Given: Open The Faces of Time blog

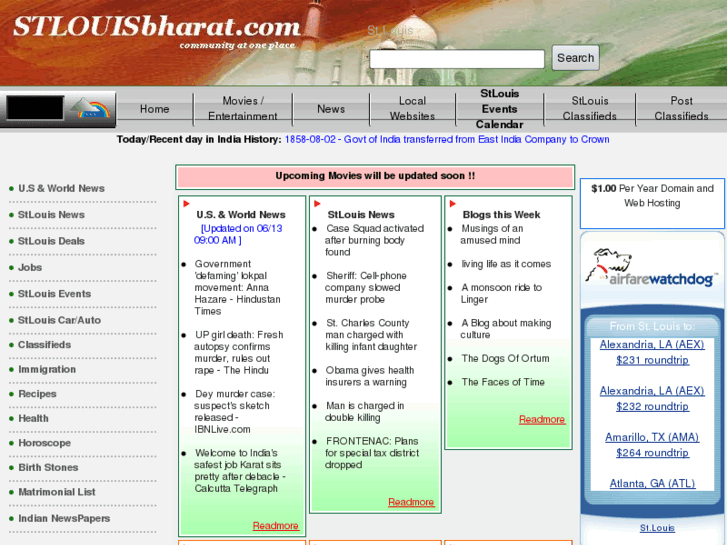Looking at the screenshot, I should [503, 382].
